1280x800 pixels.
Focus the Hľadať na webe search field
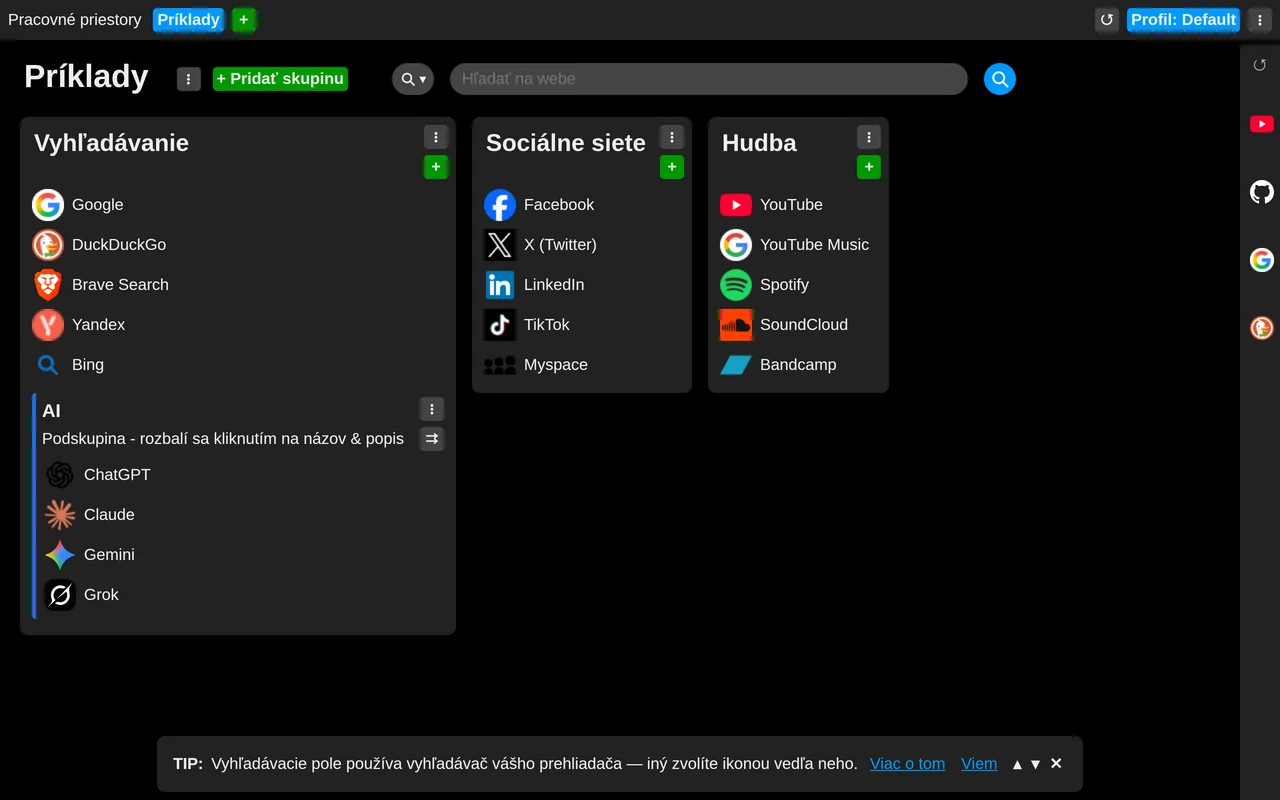(x=709, y=79)
